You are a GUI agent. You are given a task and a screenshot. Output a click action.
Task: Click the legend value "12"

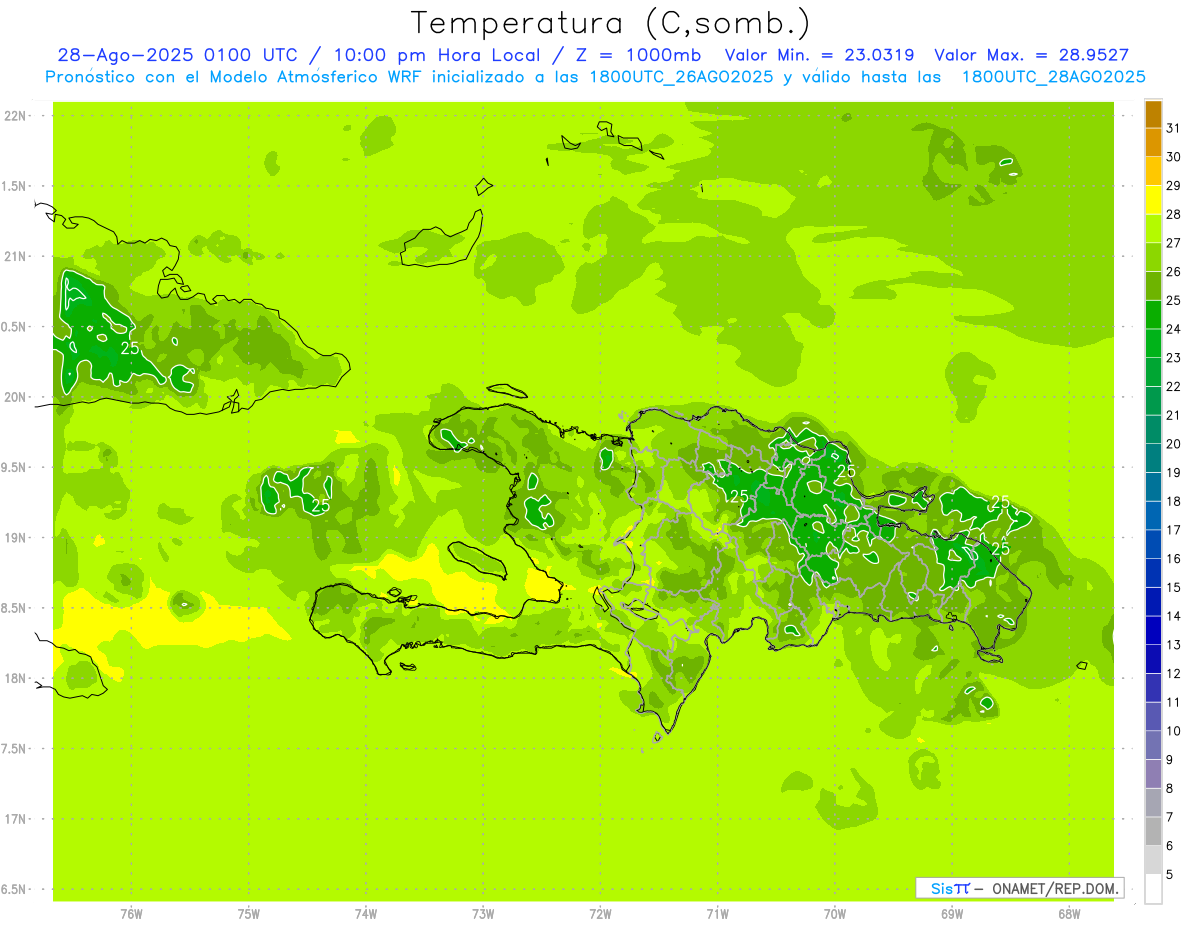click(x=1173, y=673)
